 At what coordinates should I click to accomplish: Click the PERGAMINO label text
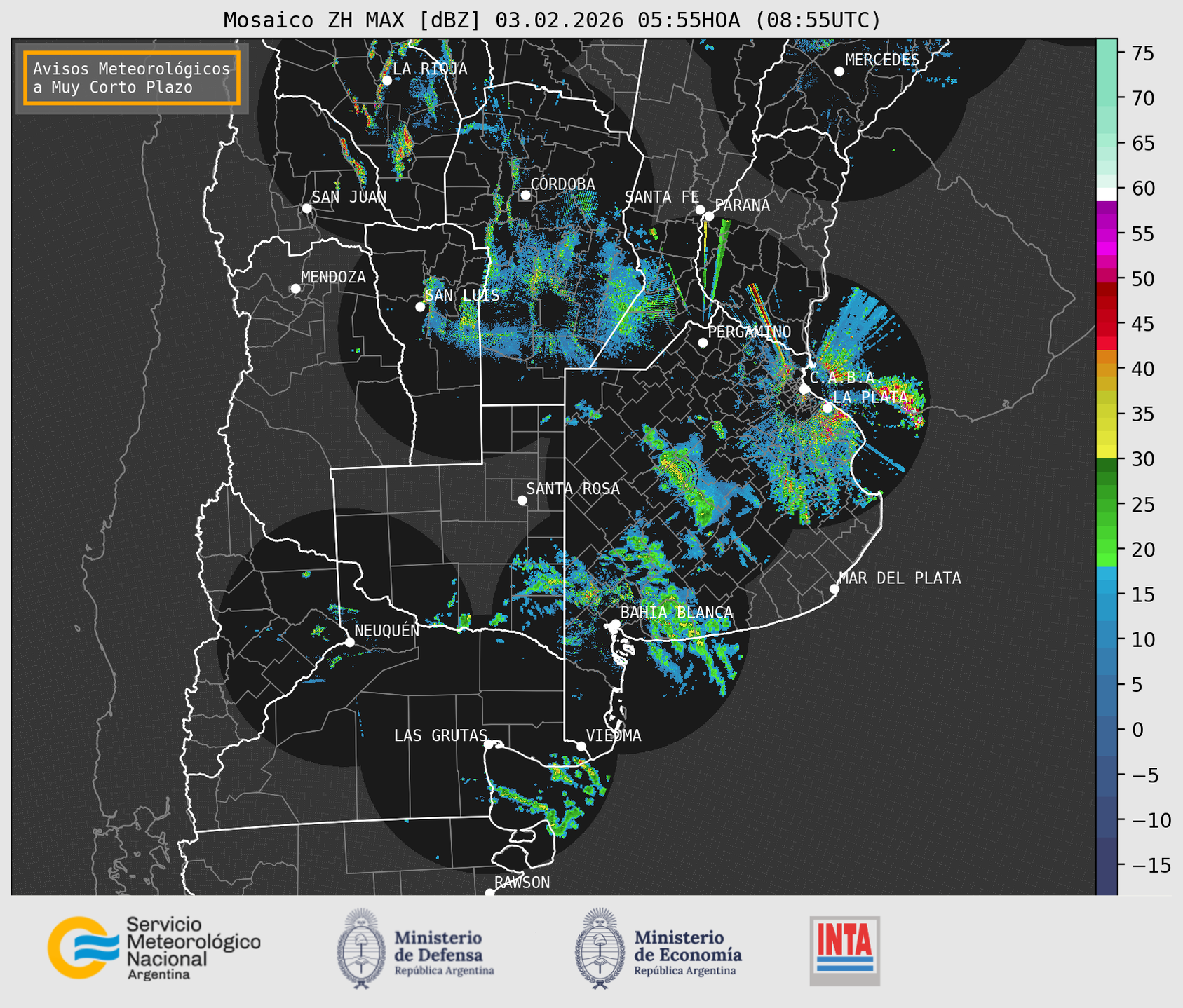(750, 332)
